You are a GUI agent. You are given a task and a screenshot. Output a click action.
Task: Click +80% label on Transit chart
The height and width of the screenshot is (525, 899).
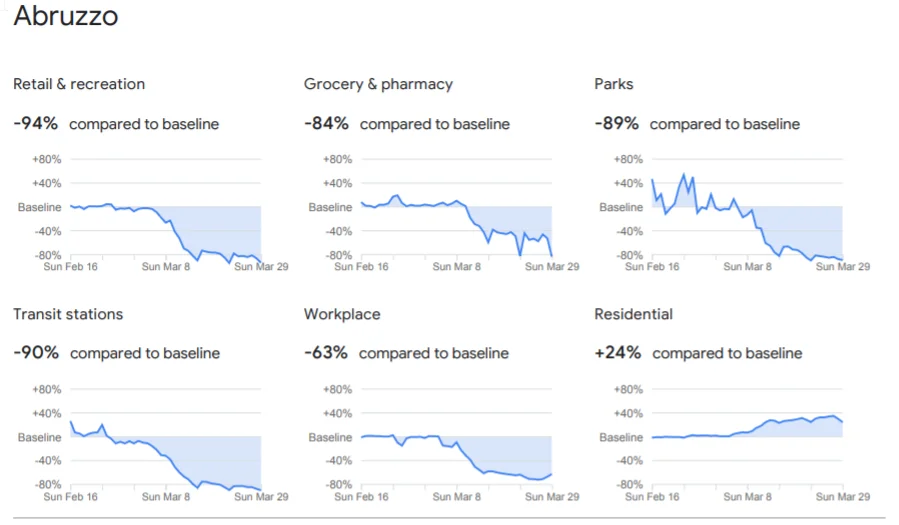click(x=46, y=389)
